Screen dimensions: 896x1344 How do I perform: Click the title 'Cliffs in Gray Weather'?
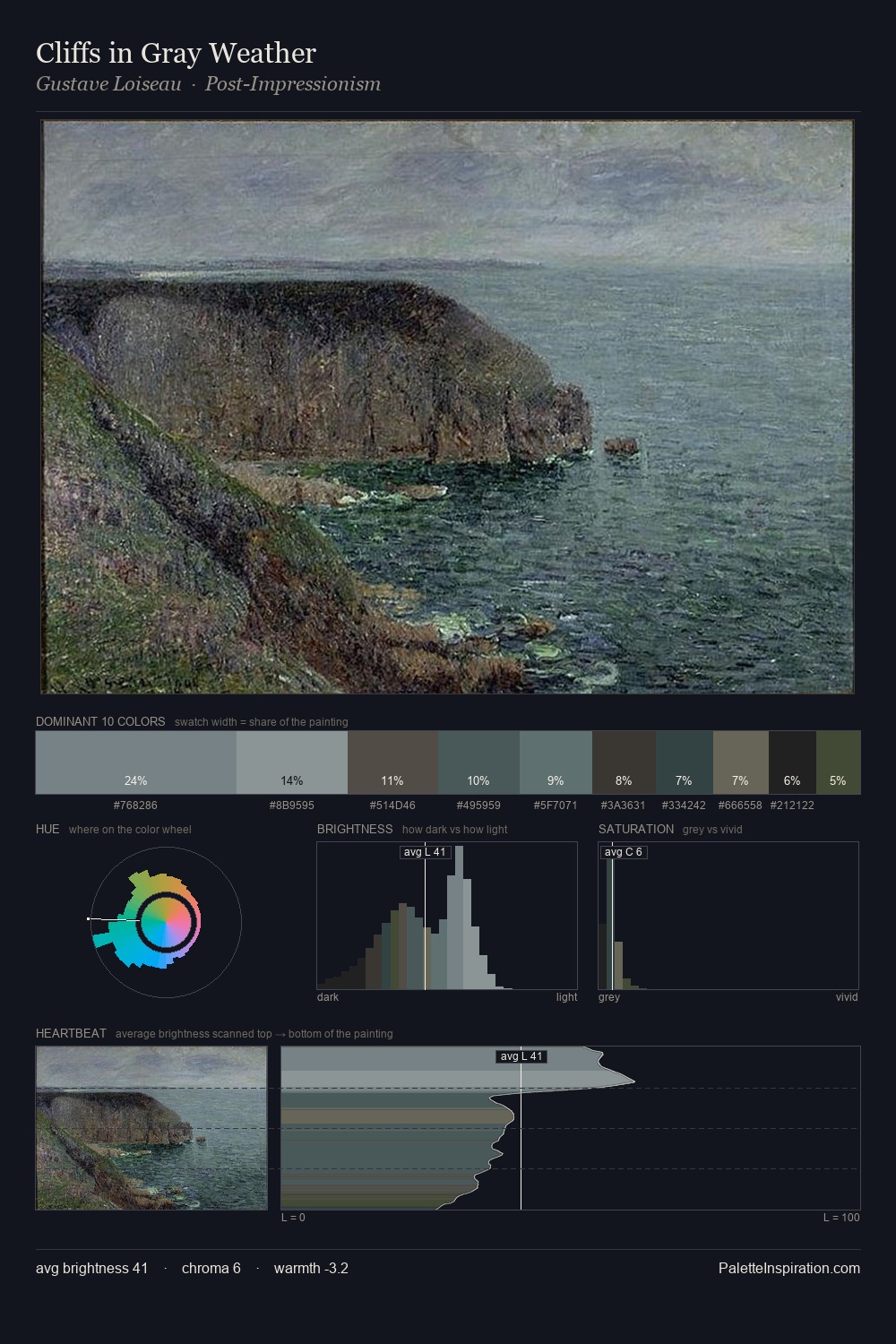pyautogui.click(x=176, y=53)
